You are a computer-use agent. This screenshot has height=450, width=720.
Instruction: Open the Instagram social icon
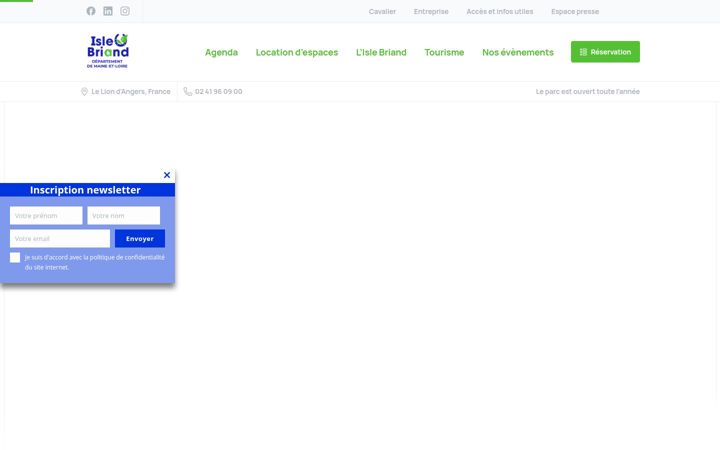click(125, 11)
